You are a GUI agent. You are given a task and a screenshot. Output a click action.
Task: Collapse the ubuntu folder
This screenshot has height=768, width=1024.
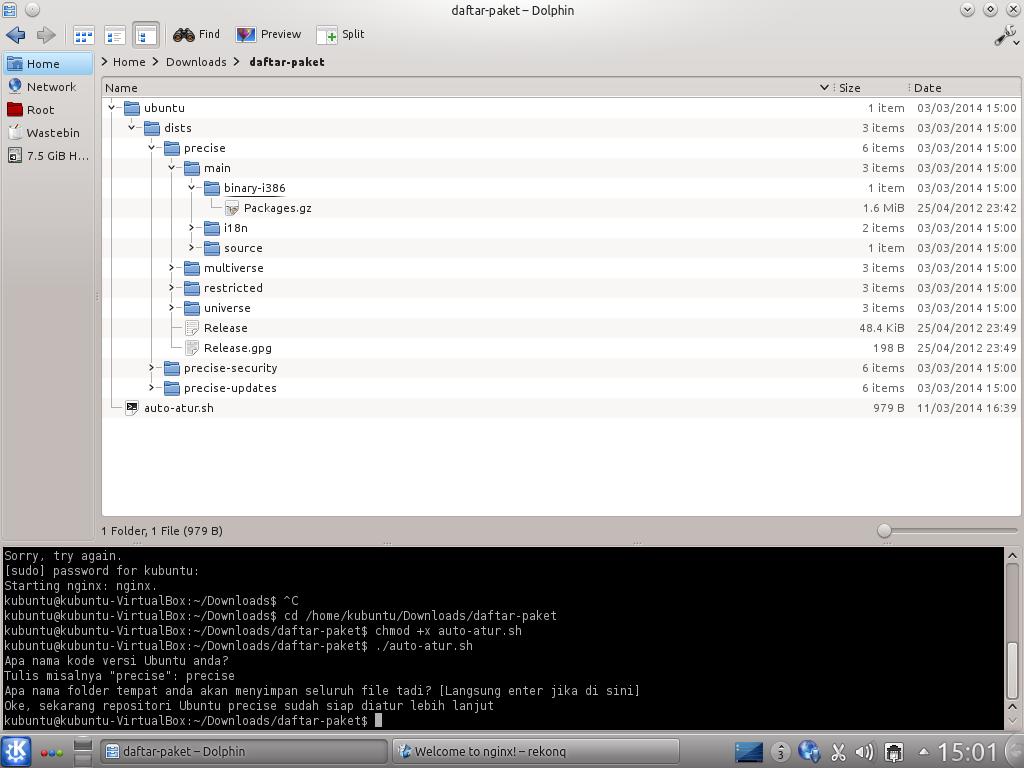pyautogui.click(x=112, y=108)
